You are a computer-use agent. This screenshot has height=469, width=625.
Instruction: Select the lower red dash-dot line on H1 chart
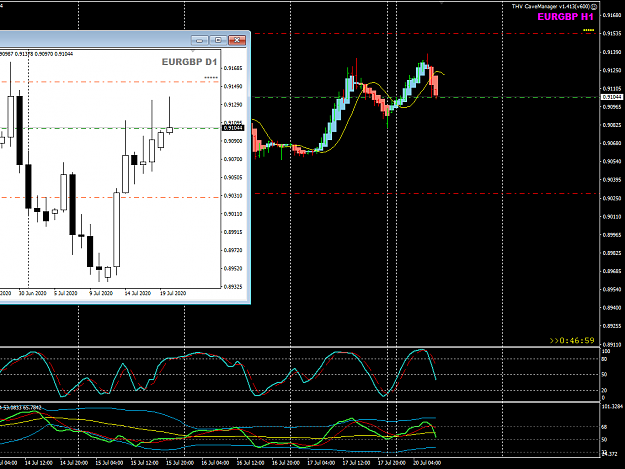coord(426,194)
